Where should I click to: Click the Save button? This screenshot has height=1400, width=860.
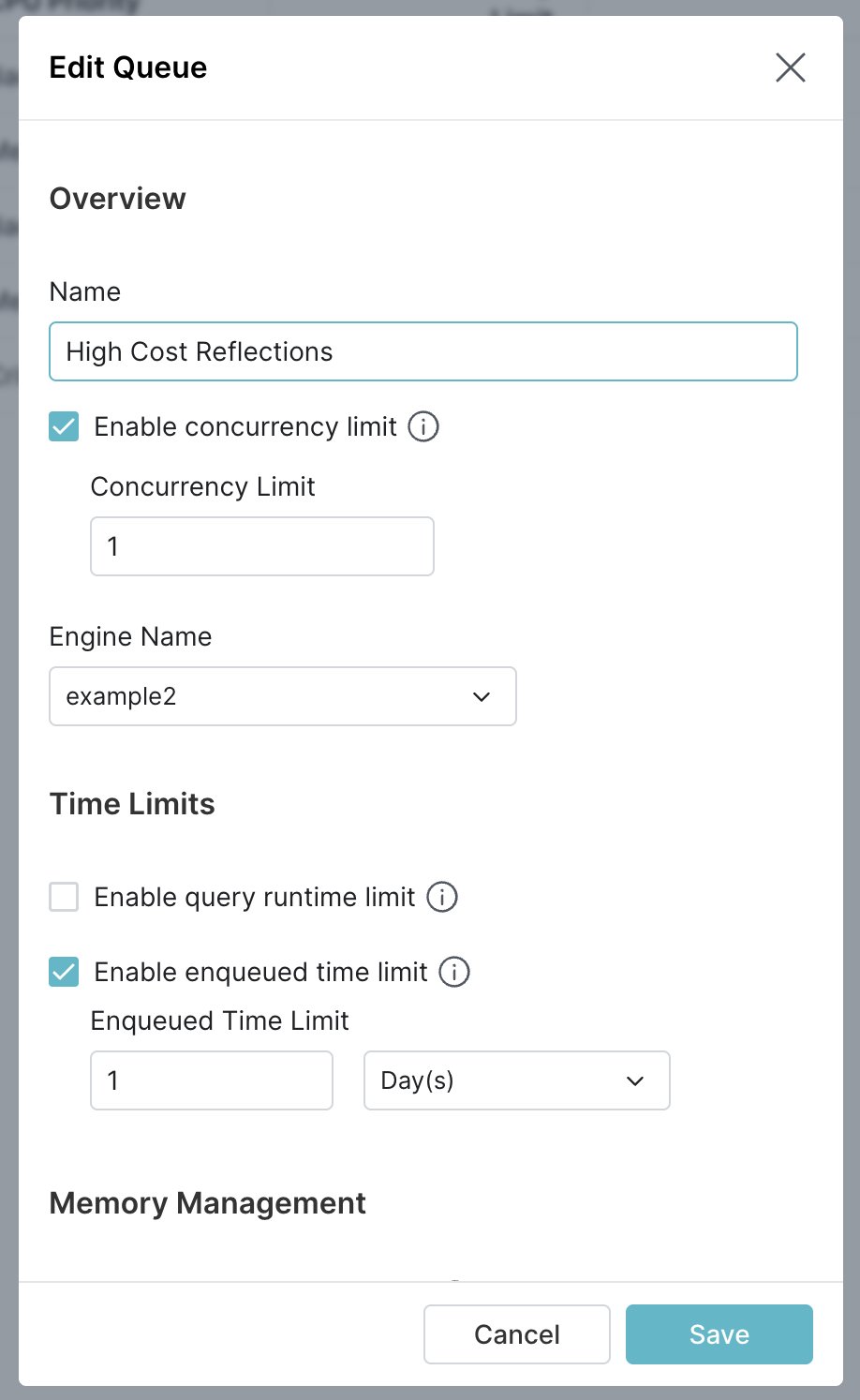tap(719, 1334)
